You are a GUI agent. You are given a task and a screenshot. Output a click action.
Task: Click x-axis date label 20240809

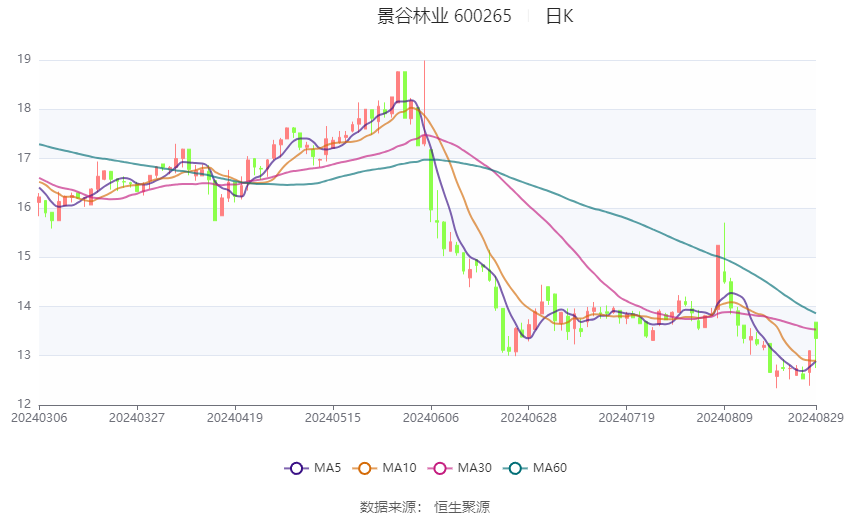pos(725,418)
